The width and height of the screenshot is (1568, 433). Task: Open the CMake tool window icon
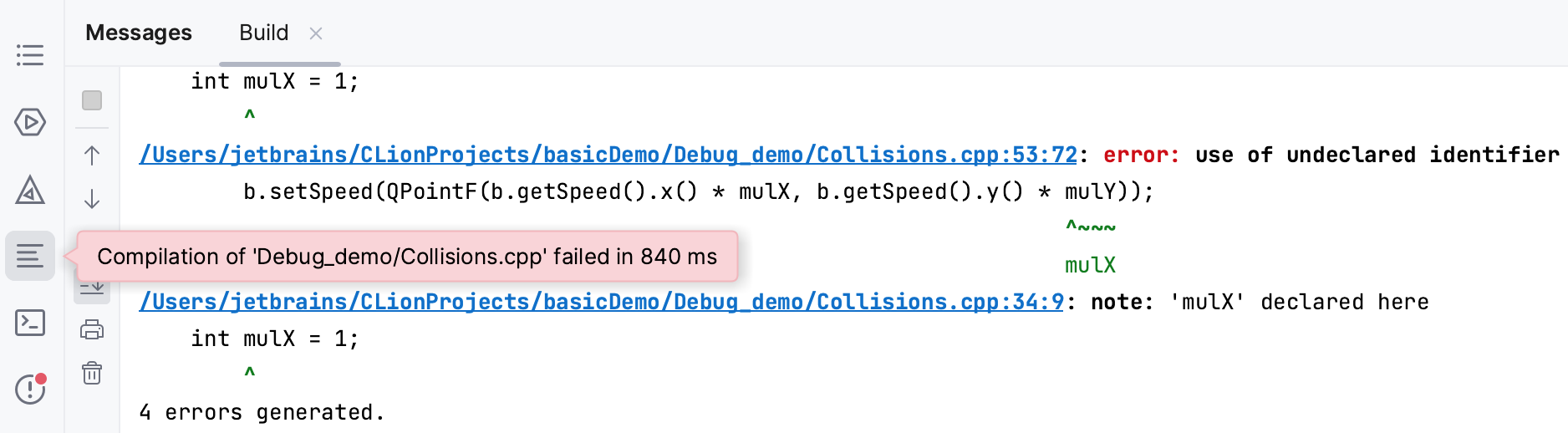click(30, 190)
